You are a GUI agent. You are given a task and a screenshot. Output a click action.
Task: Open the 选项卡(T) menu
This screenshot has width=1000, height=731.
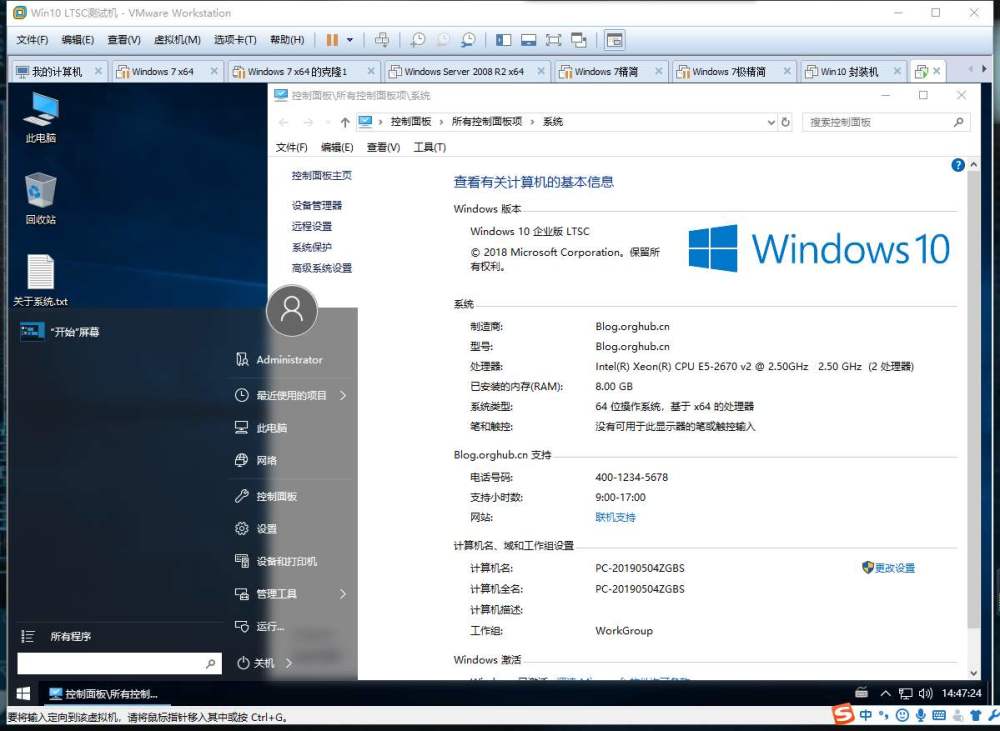(x=235, y=40)
